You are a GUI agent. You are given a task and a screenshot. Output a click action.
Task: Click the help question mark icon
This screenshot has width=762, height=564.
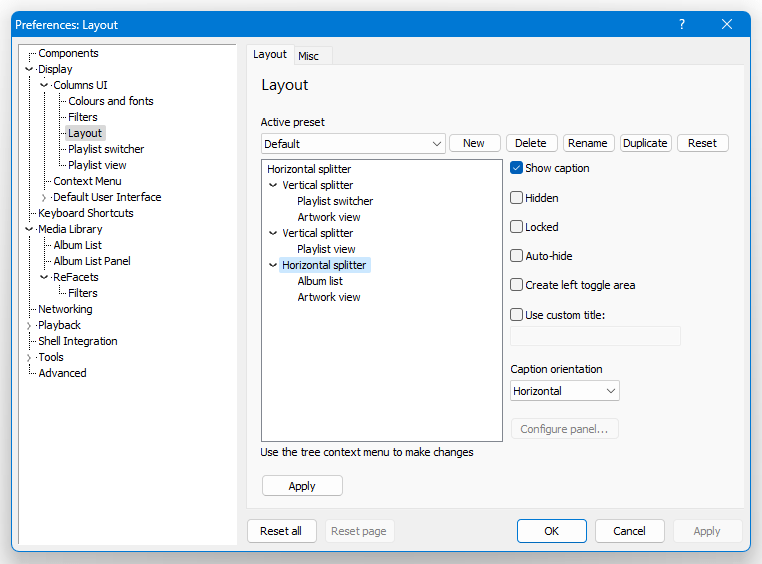(x=682, y=24)
